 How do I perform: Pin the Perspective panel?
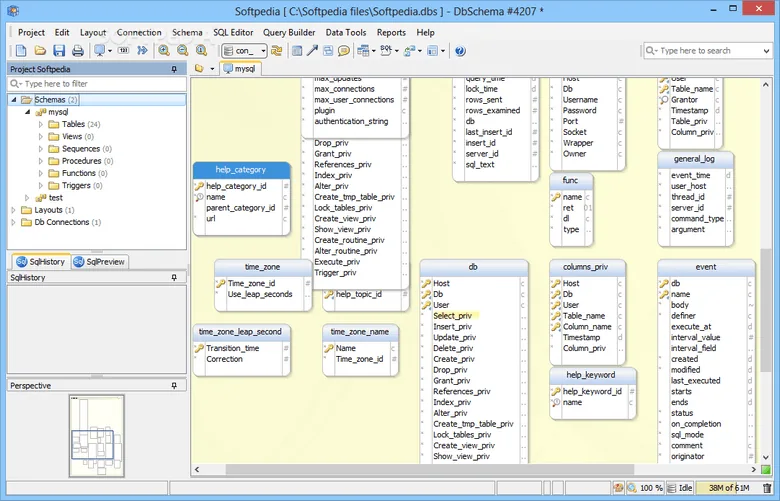(174, 386)
